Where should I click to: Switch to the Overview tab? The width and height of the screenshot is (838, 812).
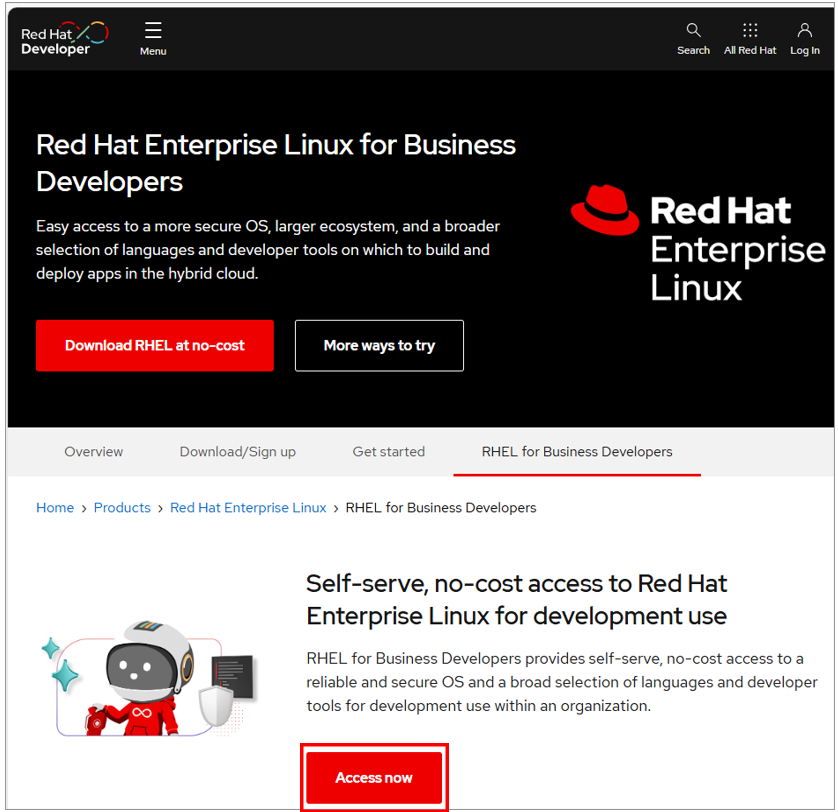click(x=94, y=452)
